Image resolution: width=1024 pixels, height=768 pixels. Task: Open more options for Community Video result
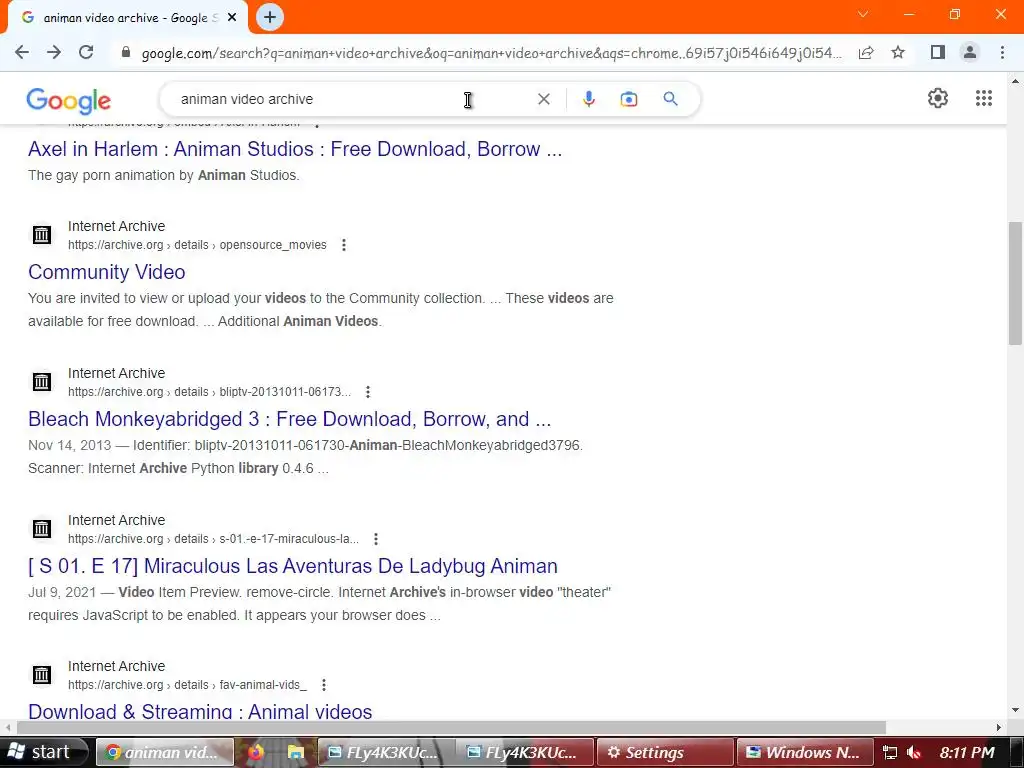(344, 245)
